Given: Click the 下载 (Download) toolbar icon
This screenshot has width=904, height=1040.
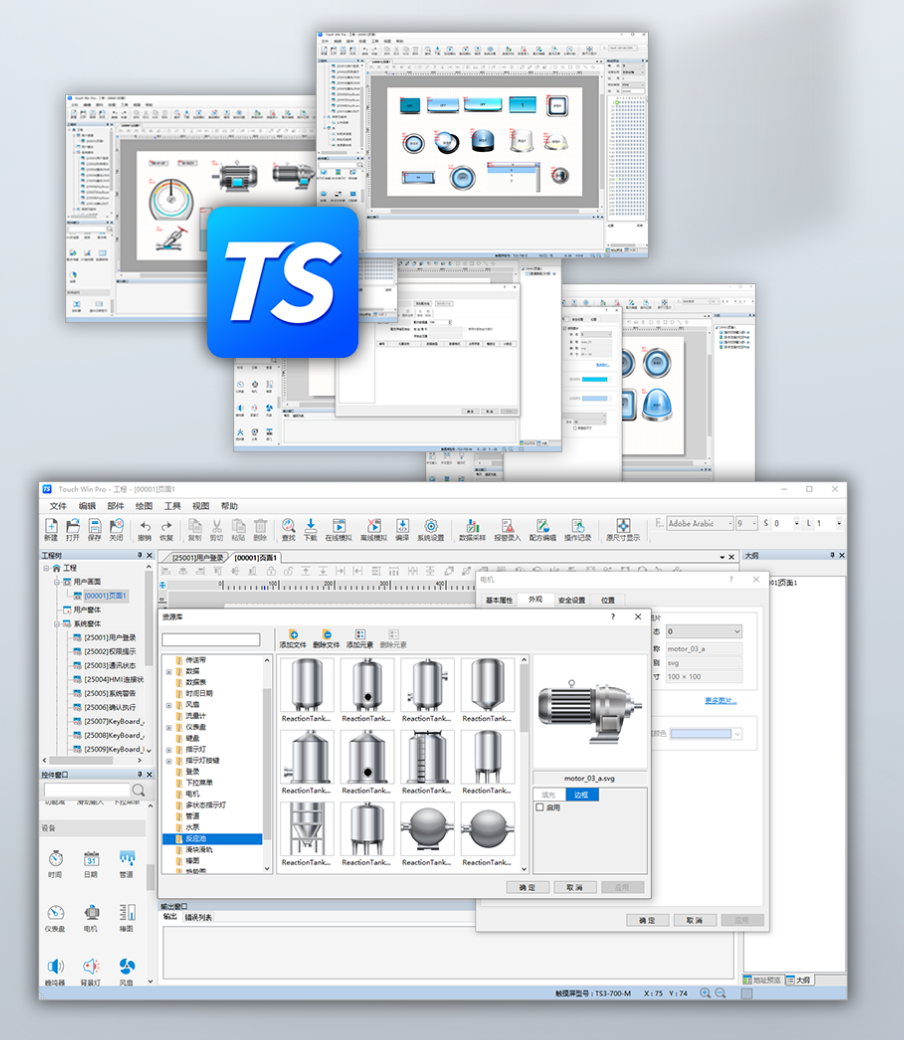Looking at the screenshot, I should pyautogui.click(x=310, y=529).
